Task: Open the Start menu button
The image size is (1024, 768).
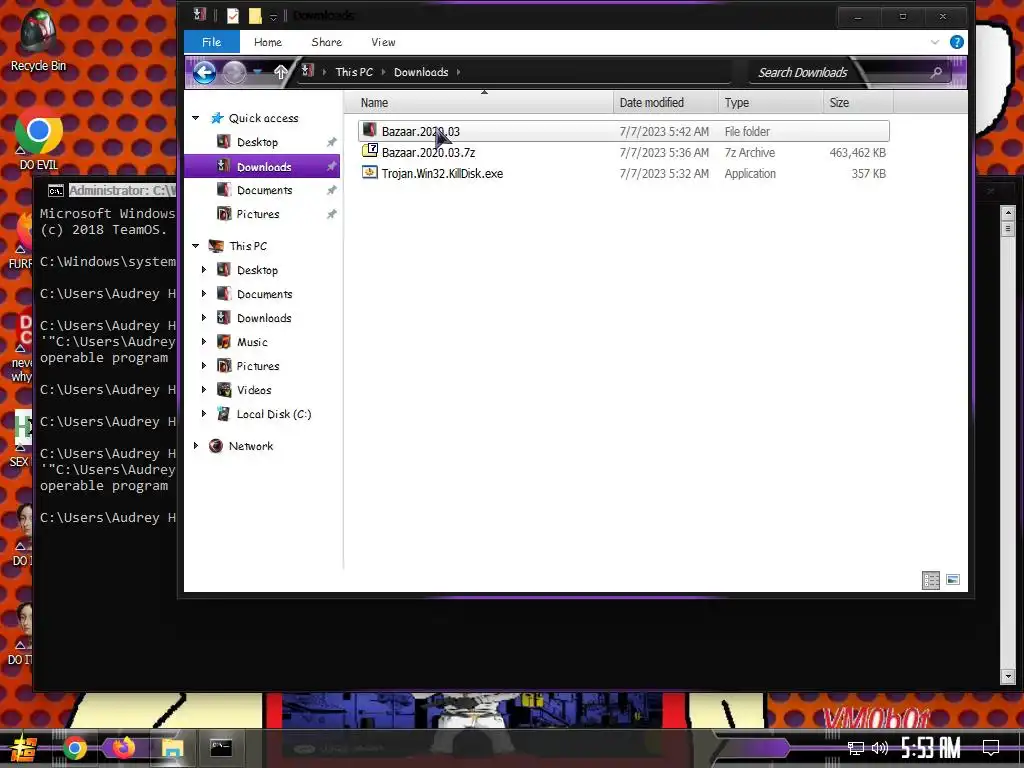Action: click(x=22, y=748)
